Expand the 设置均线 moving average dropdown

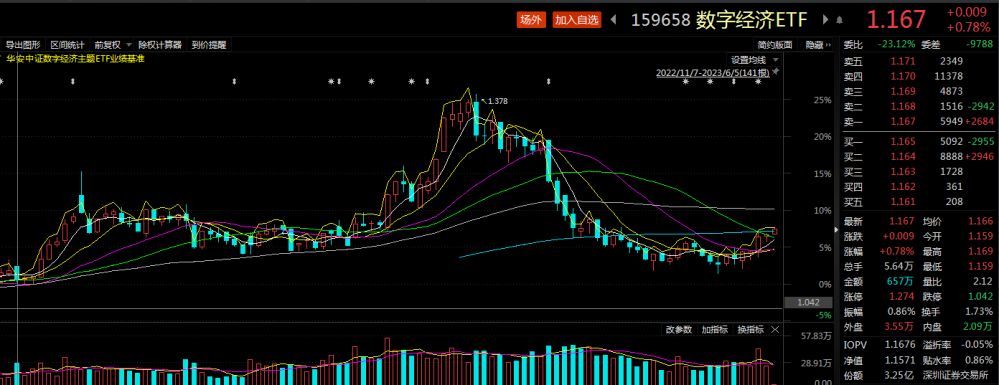click(754, 60)
